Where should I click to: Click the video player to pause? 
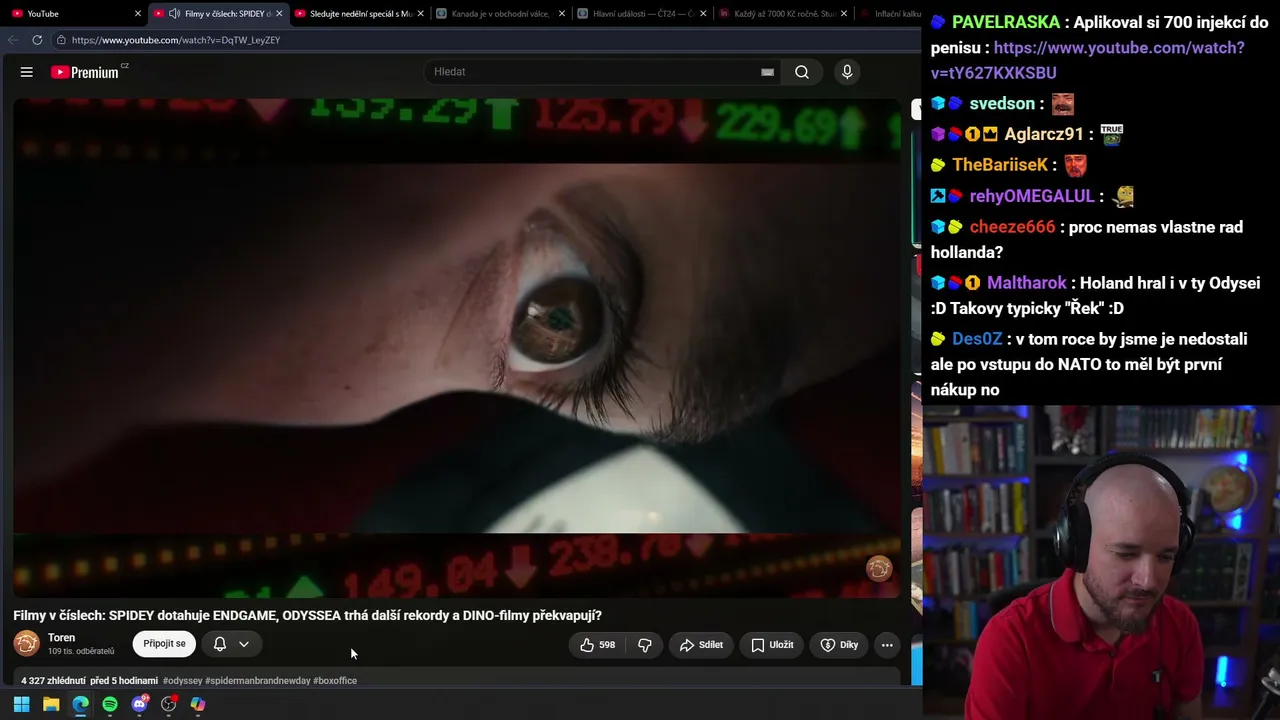tap(457, 347)
